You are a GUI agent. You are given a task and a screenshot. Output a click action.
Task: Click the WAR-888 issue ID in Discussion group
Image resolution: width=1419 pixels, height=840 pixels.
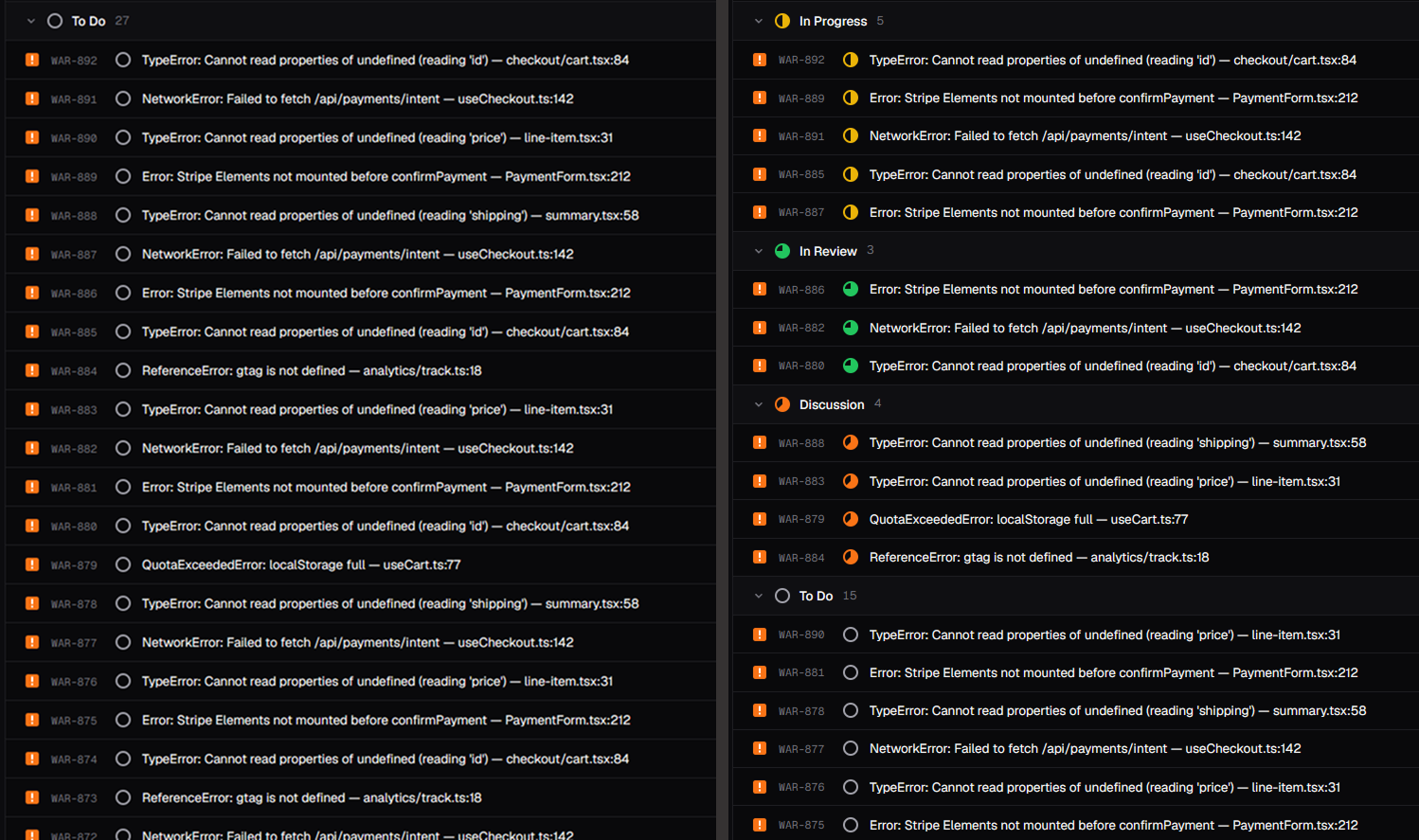801,443
